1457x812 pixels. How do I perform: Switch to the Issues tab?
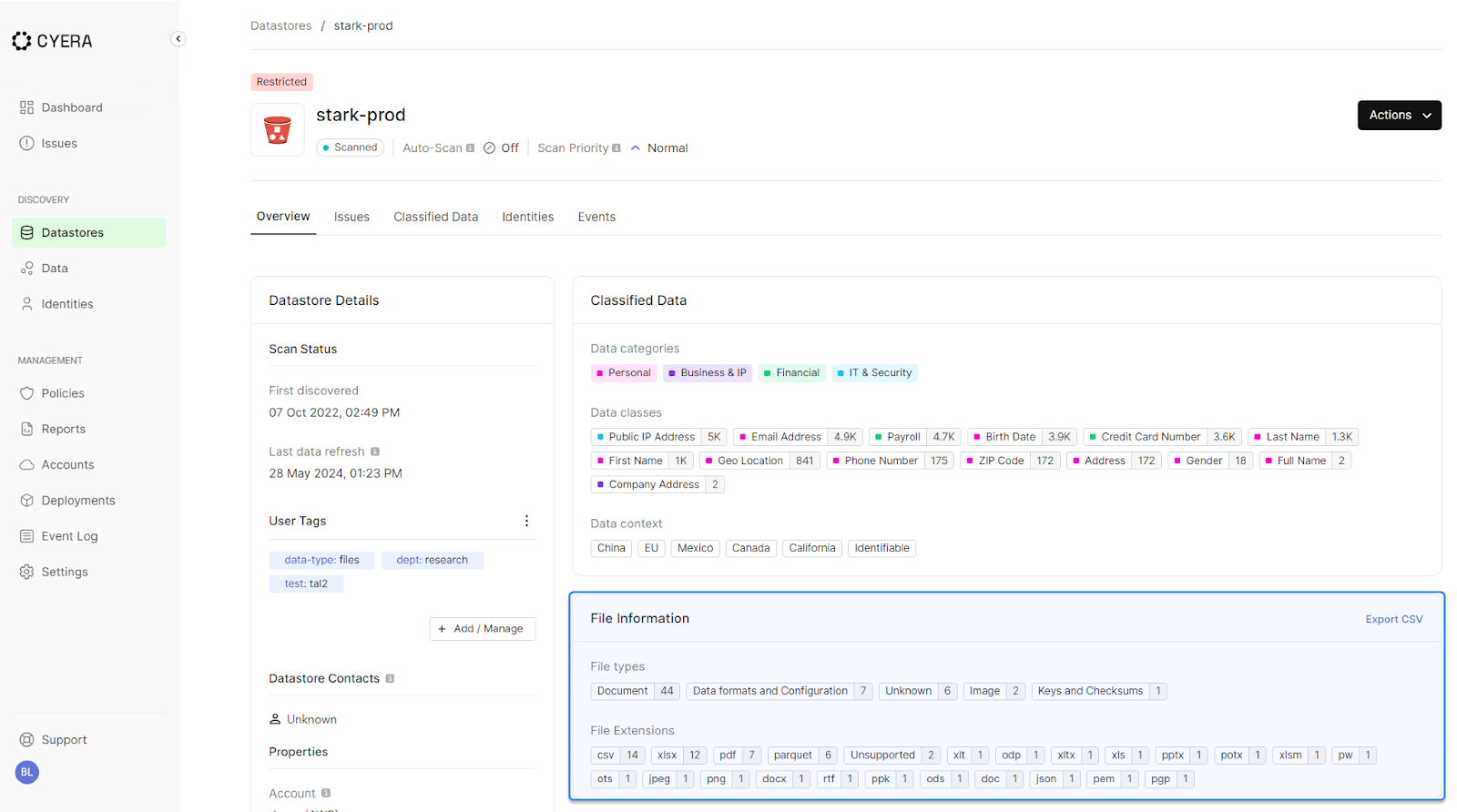(x=352, y=217)
